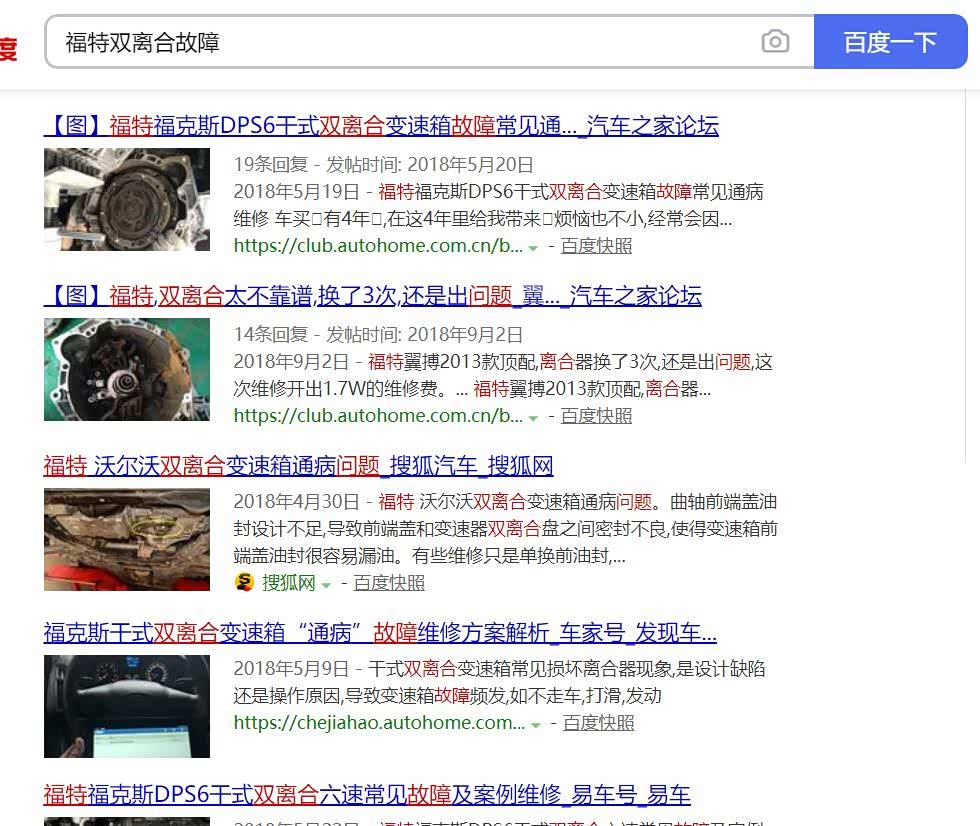
Task: Expand dropdown arrow beside chejiahao.autohome.com URL
Action: (x=536, y=724)
